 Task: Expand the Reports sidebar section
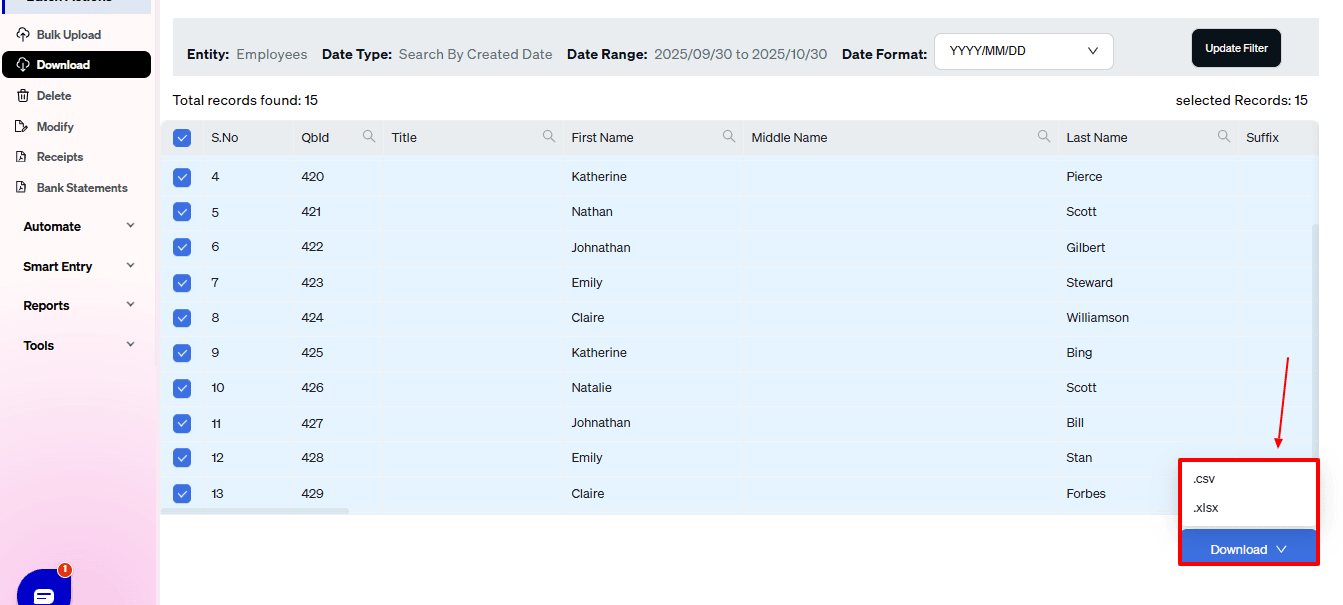78,306
